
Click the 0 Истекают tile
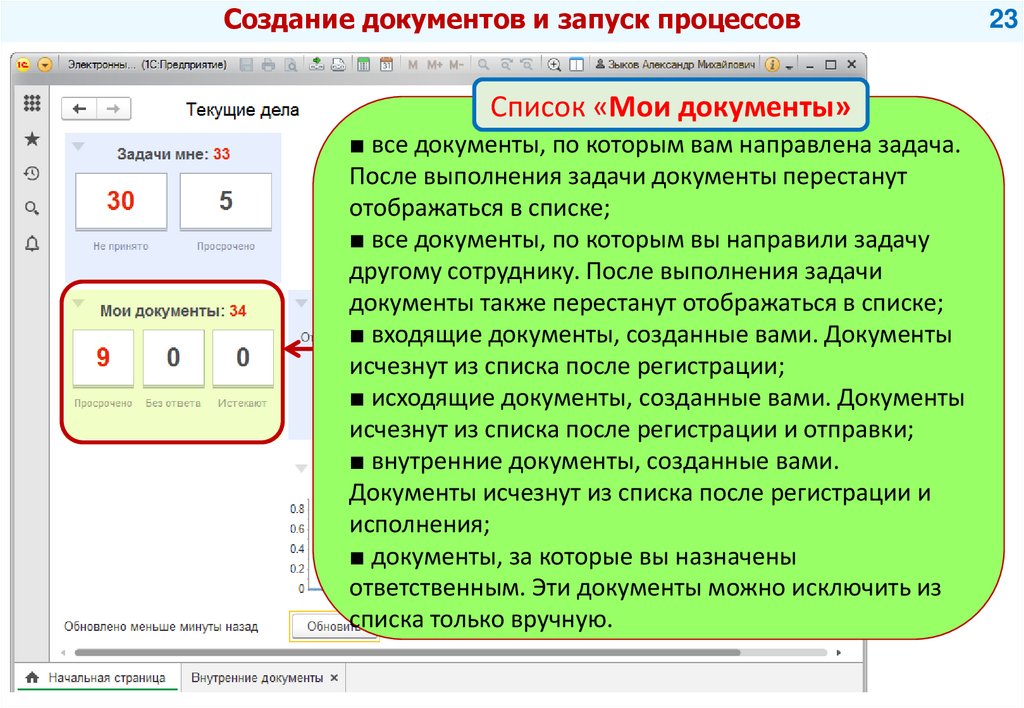243,358
